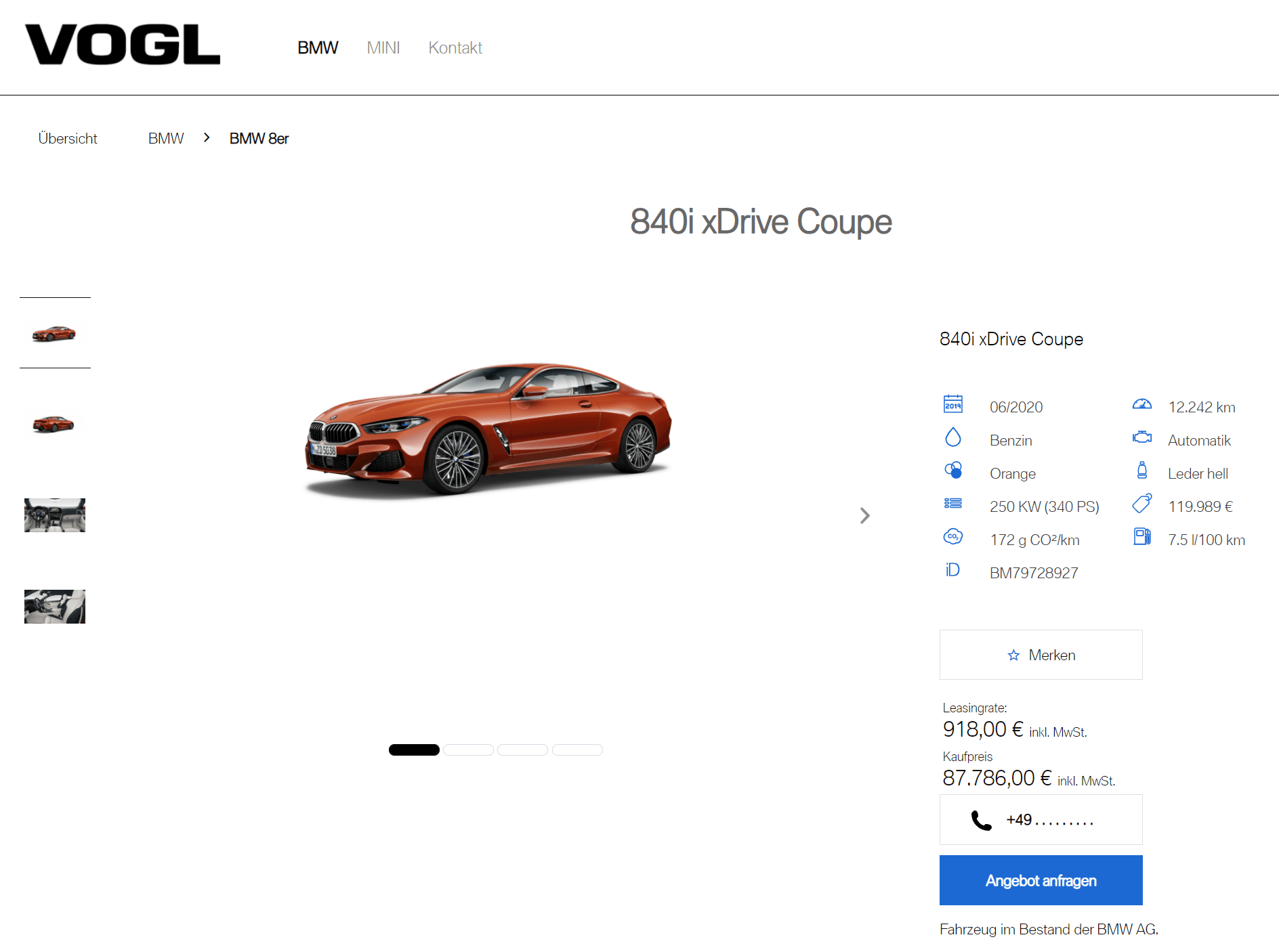Click the Angebot anfragen button
1279x952 pixels.
tap(1041, 880)
